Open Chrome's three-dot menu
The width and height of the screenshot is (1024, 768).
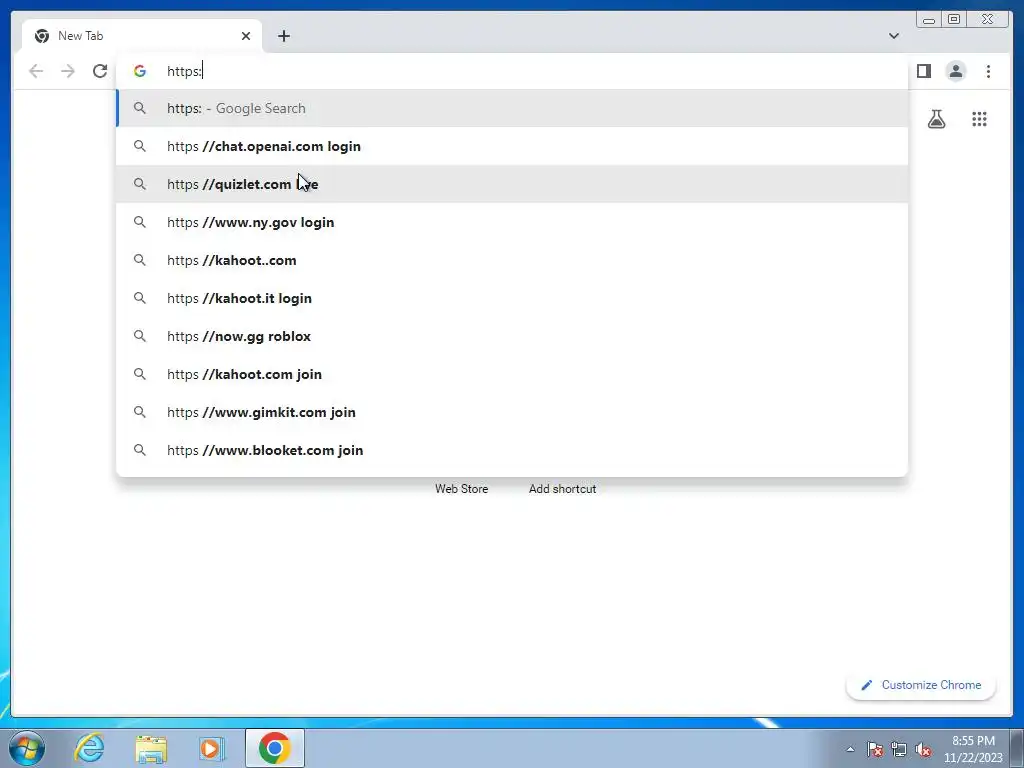(x=988, y=71)
